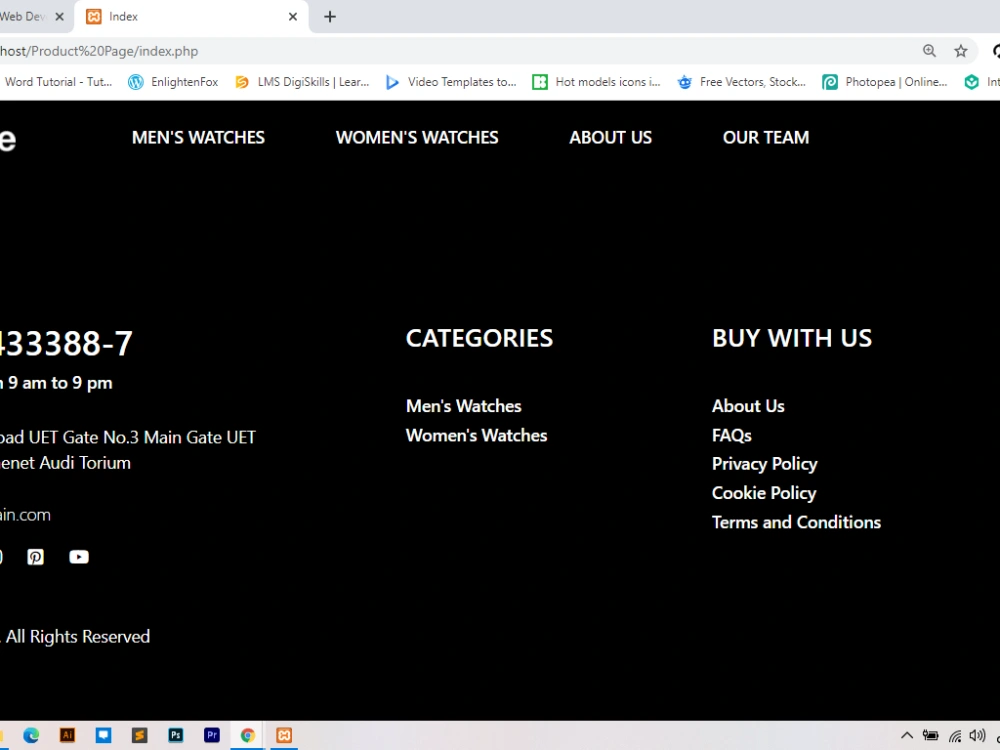The image size is (1000, 750).
Task: Open the Terms and Conditions link
Action: click(796, 522)
